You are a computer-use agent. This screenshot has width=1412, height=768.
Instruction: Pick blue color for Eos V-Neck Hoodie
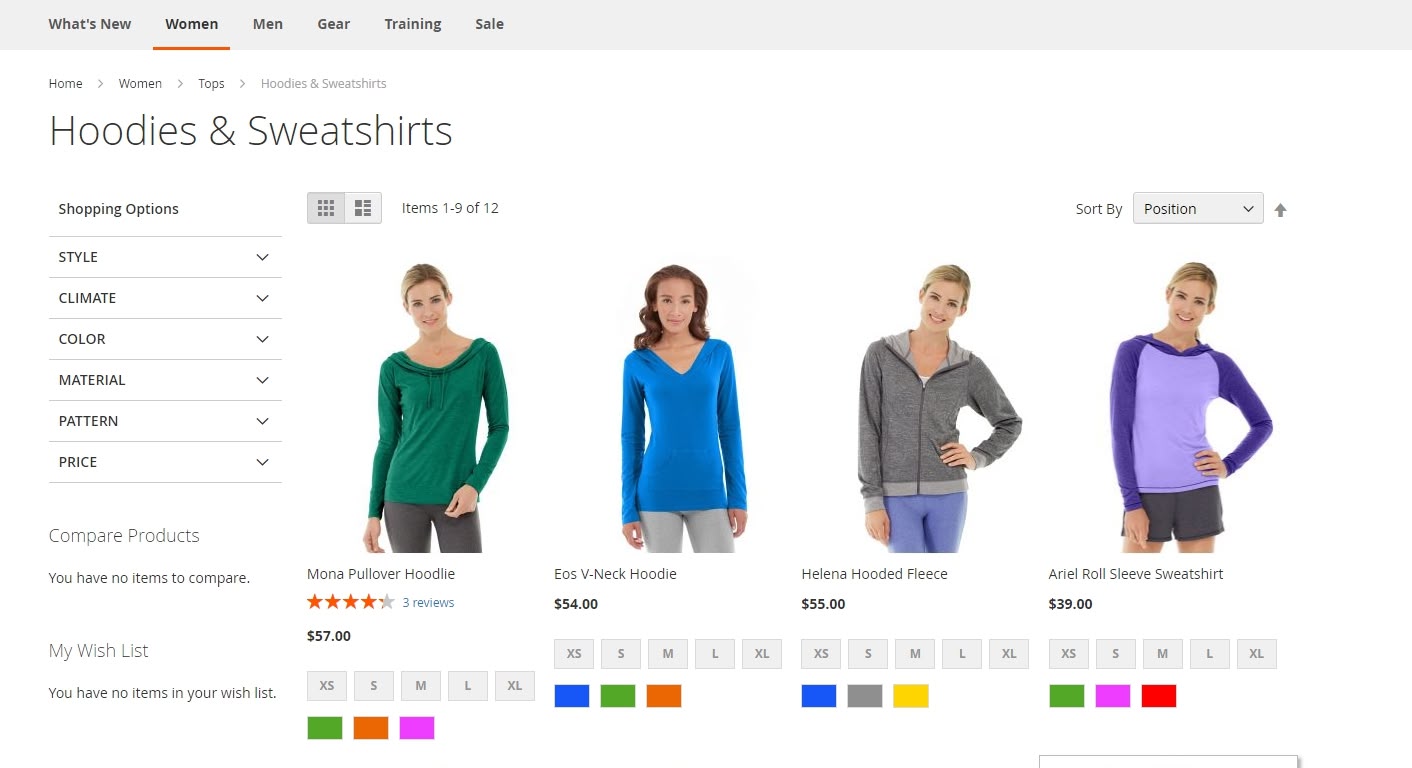[x=572, y=696]
